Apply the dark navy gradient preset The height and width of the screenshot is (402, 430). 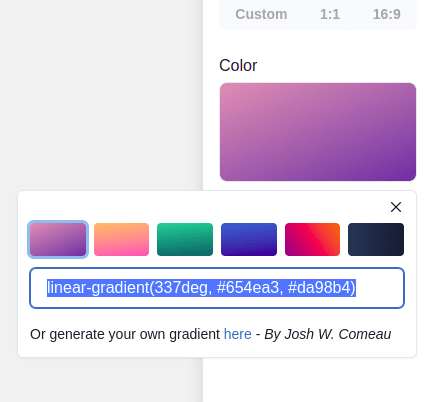(376, 239)
